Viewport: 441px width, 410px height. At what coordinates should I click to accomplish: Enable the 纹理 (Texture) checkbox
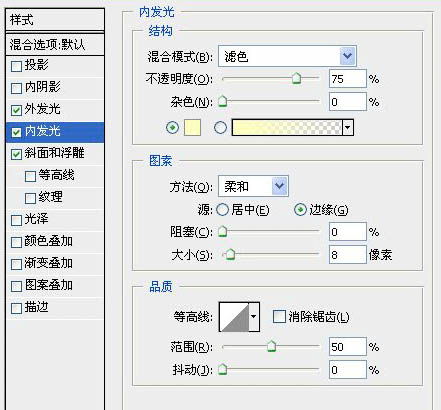pos(30,198)
